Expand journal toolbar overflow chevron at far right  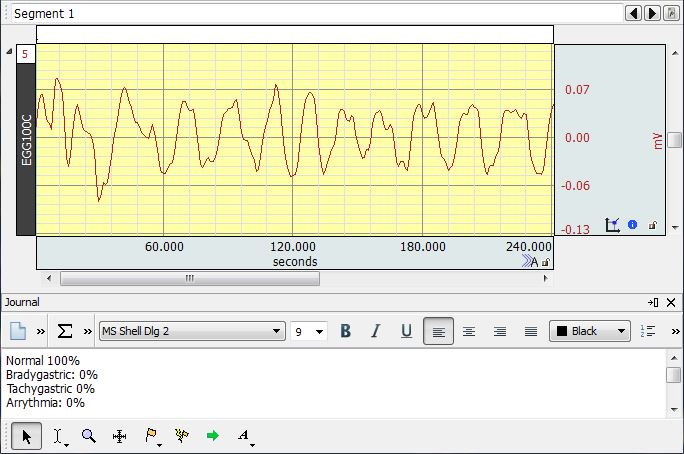click(x=676, y=331)
